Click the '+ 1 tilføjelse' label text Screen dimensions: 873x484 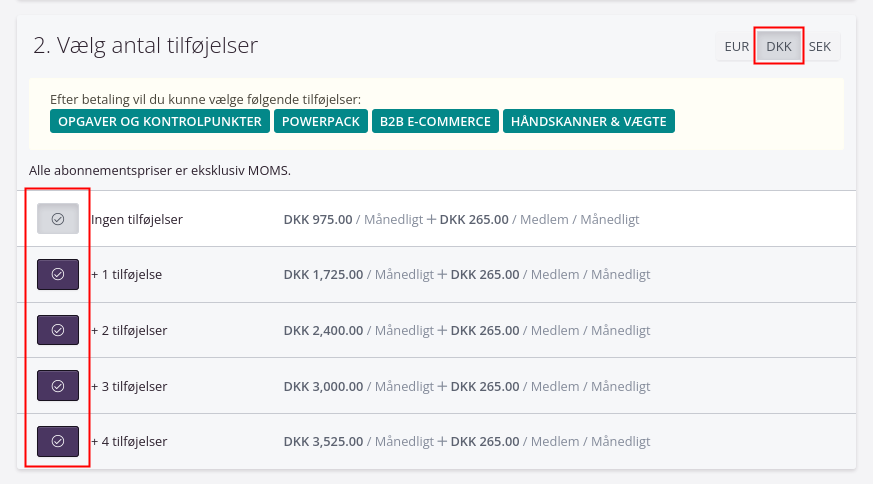tap(126, 274)
